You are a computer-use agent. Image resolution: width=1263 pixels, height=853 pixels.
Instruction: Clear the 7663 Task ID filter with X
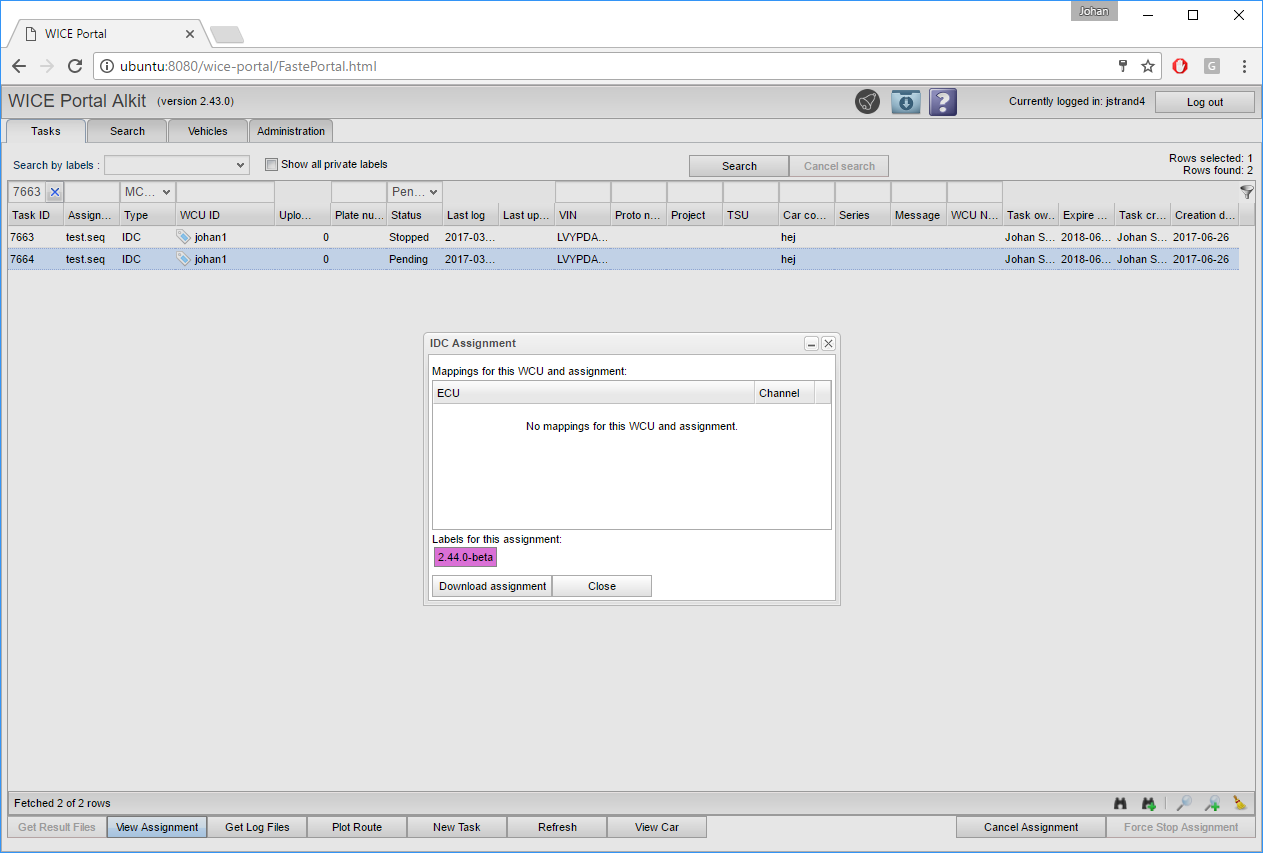(55, 192)
